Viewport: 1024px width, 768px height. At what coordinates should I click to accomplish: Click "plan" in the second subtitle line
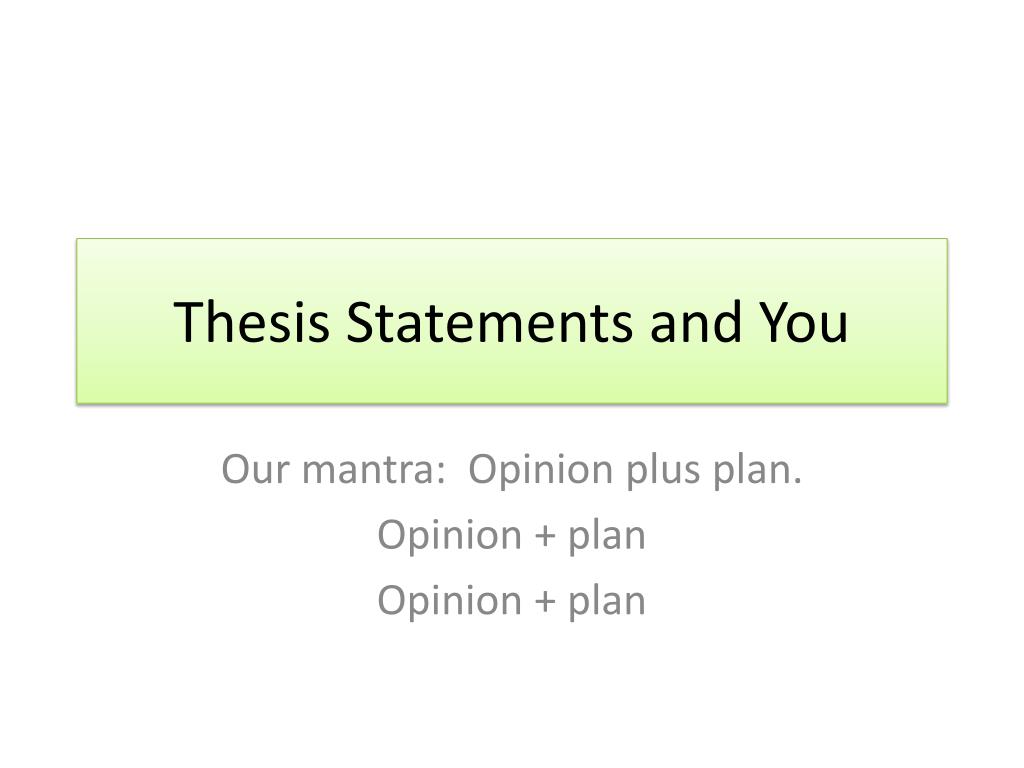tap(607, 537)
